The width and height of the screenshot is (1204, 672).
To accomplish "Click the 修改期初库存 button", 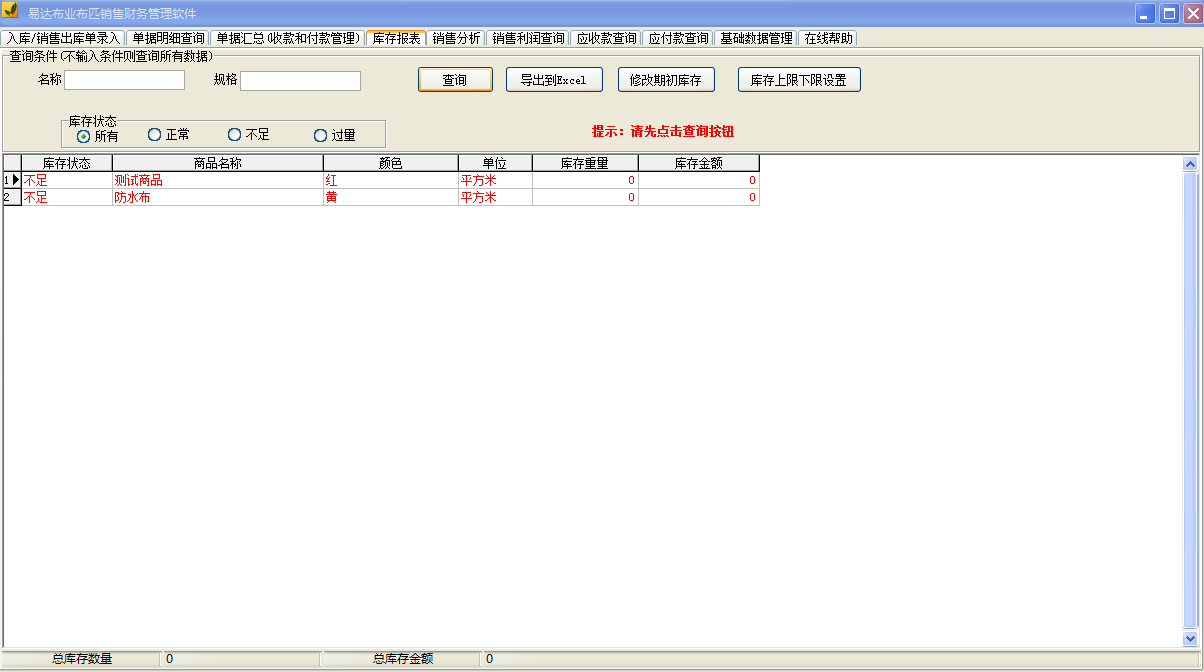I will click(x=667, y=80).
